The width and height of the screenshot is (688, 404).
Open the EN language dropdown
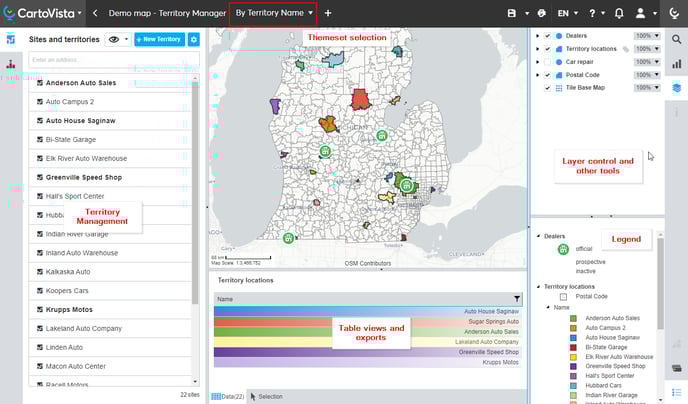coord(568,13)
